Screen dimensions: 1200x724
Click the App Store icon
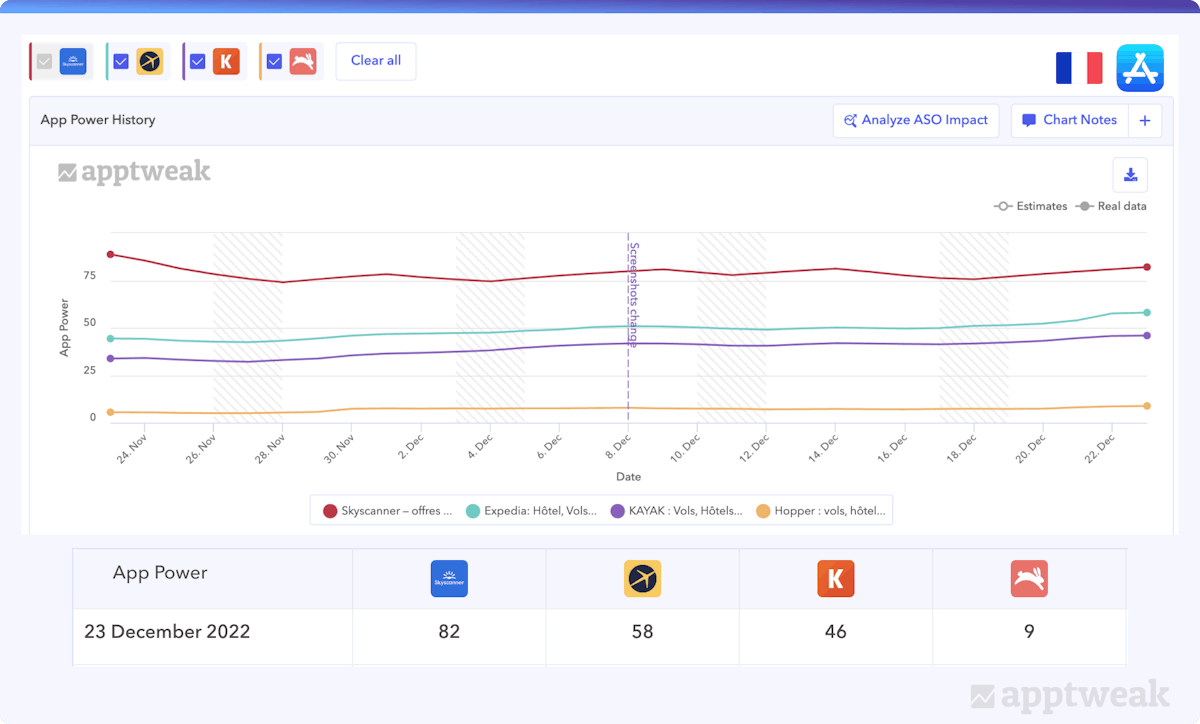pos(1140,68)
